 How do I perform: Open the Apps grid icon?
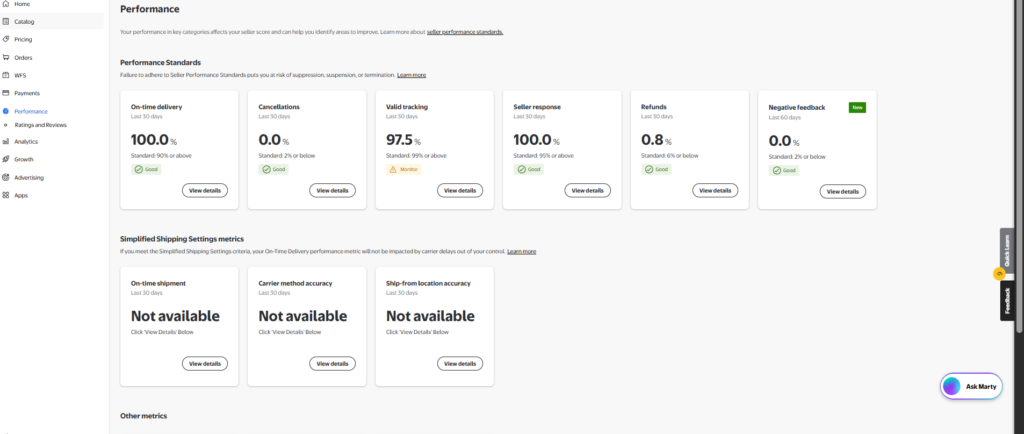6,195
